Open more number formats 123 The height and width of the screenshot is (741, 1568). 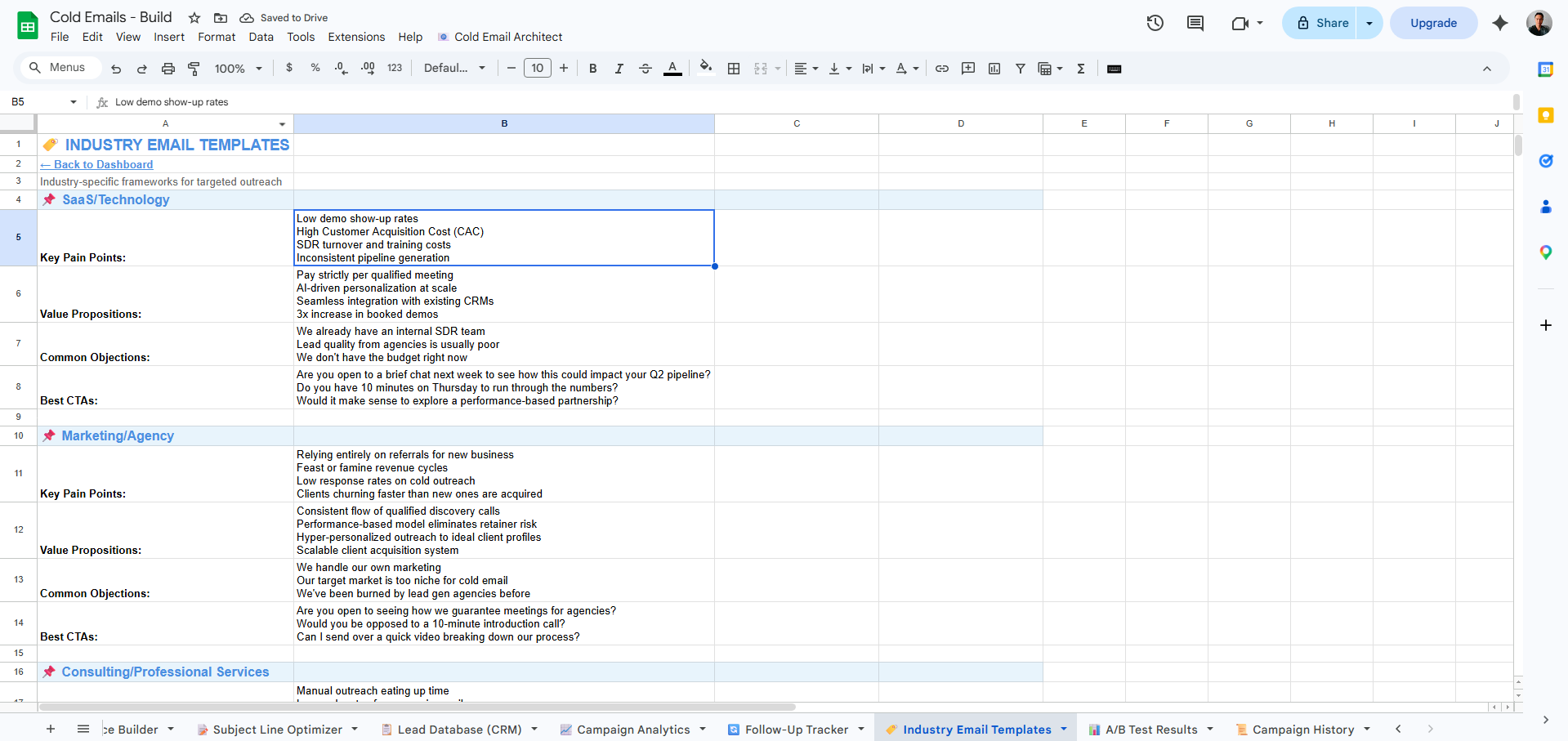click(395, 68)
